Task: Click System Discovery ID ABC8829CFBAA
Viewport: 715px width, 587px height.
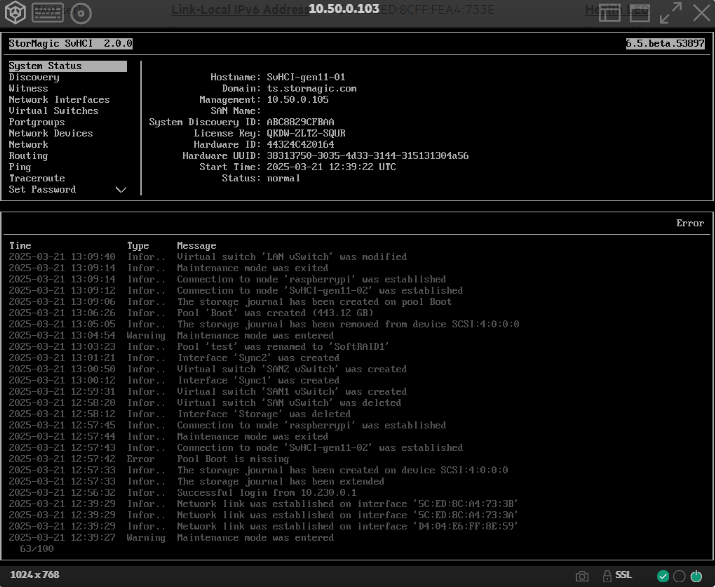Action: point(301,122)
